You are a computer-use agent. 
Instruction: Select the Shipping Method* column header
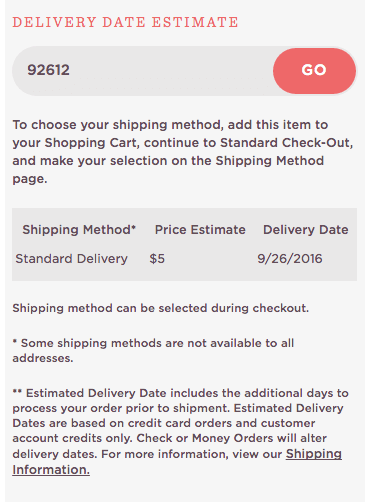[x=79, y=230]
